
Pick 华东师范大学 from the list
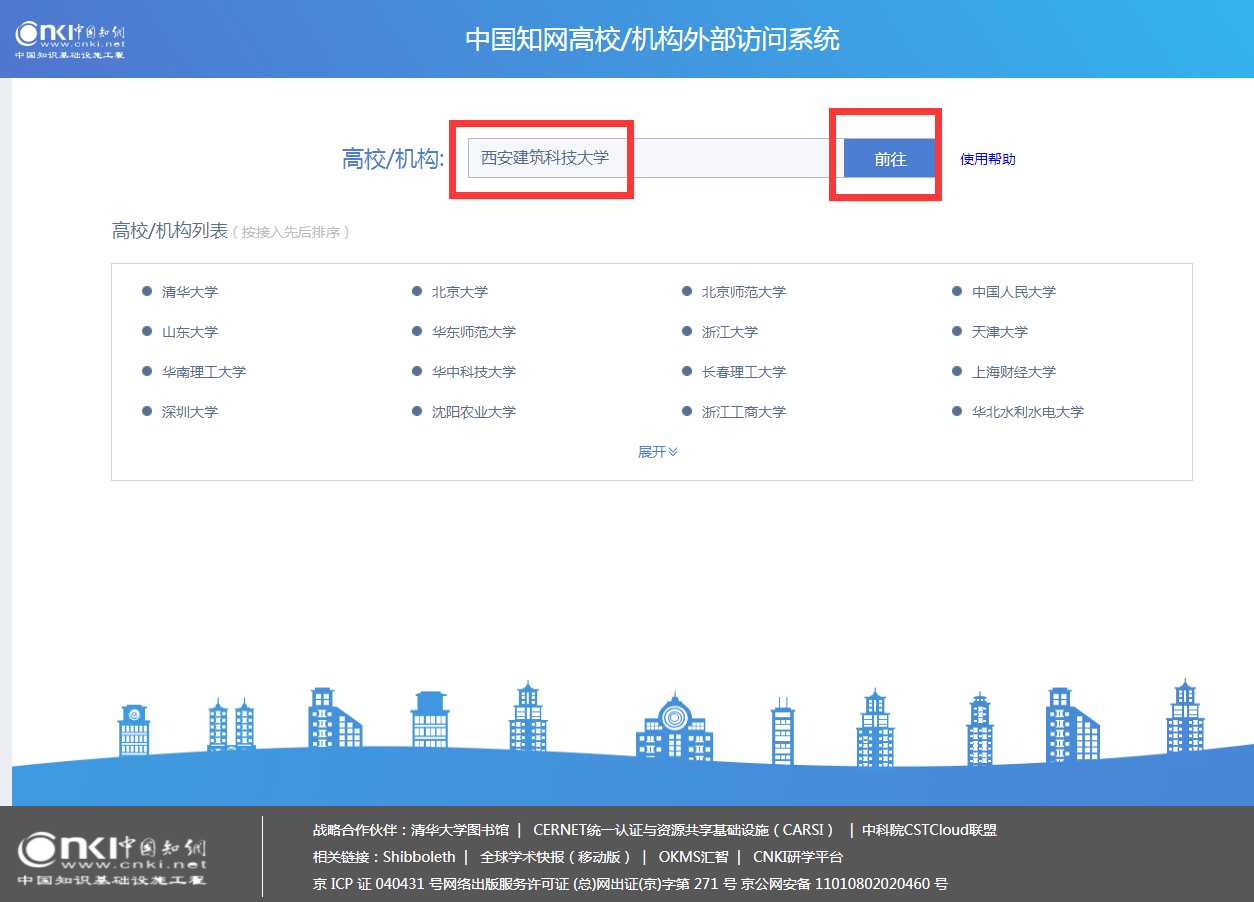pos(474,332)
